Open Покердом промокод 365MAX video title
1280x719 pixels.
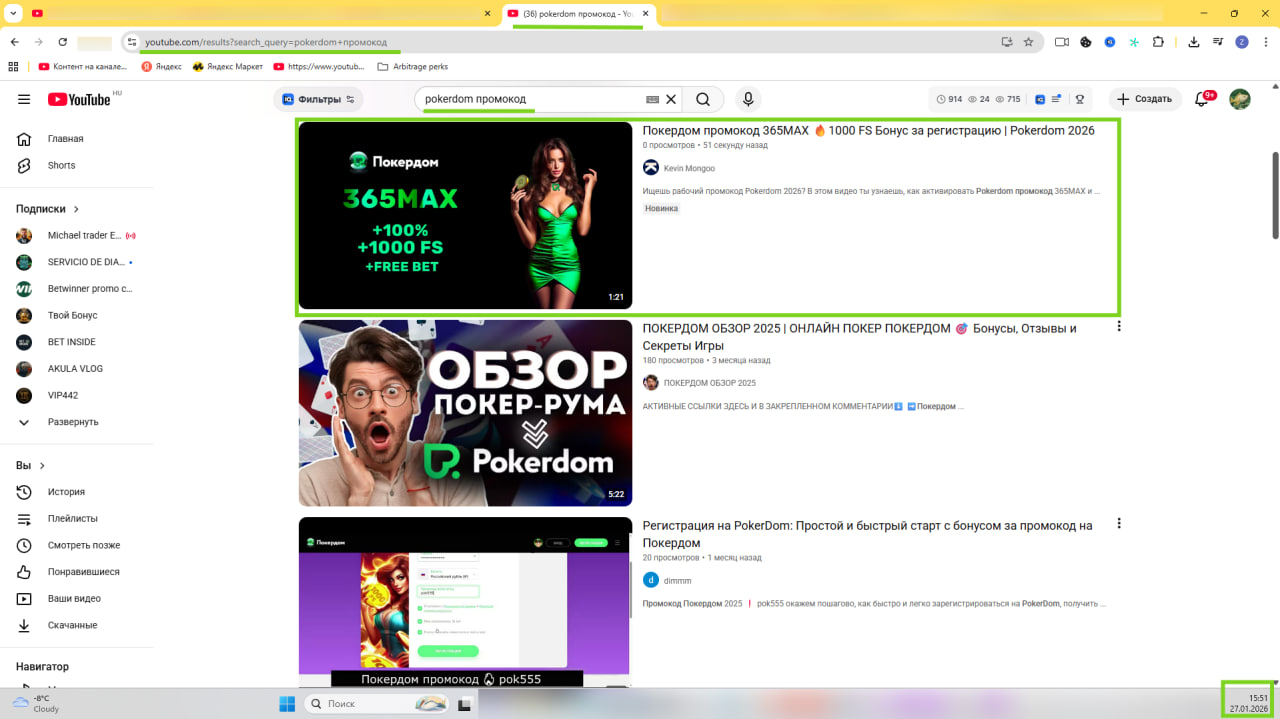868,131
